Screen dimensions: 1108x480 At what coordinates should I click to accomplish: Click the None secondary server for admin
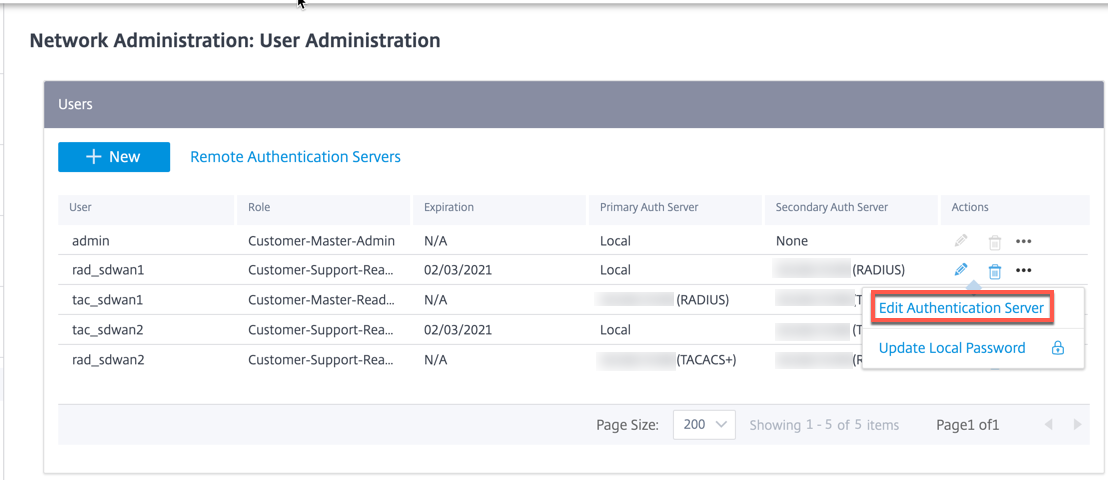pyautogui.click(x=791, y=241)
